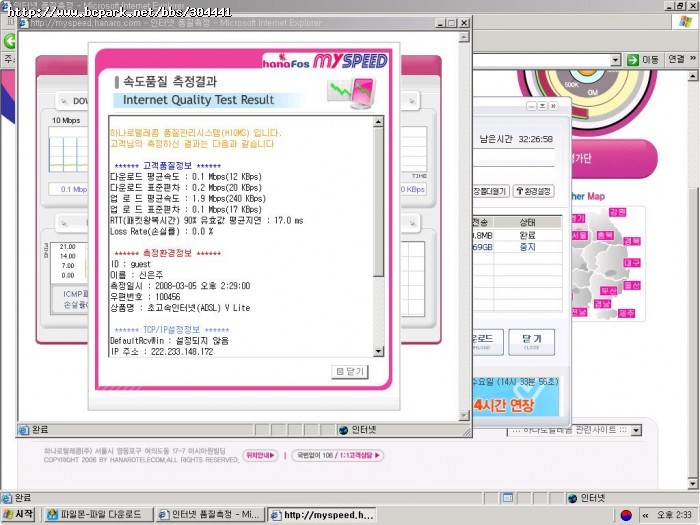
Task: Click the 1:1고객상담 link
Action: click(360, 455)
